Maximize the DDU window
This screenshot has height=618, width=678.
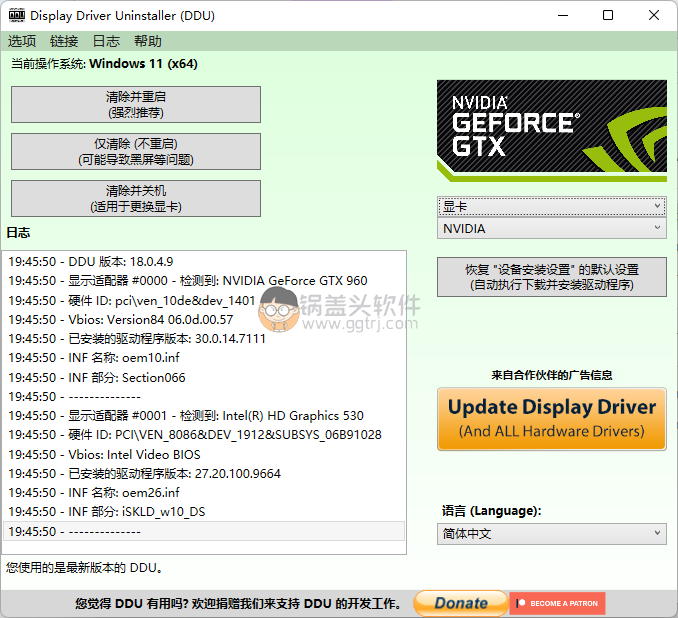tap(608, 16)
